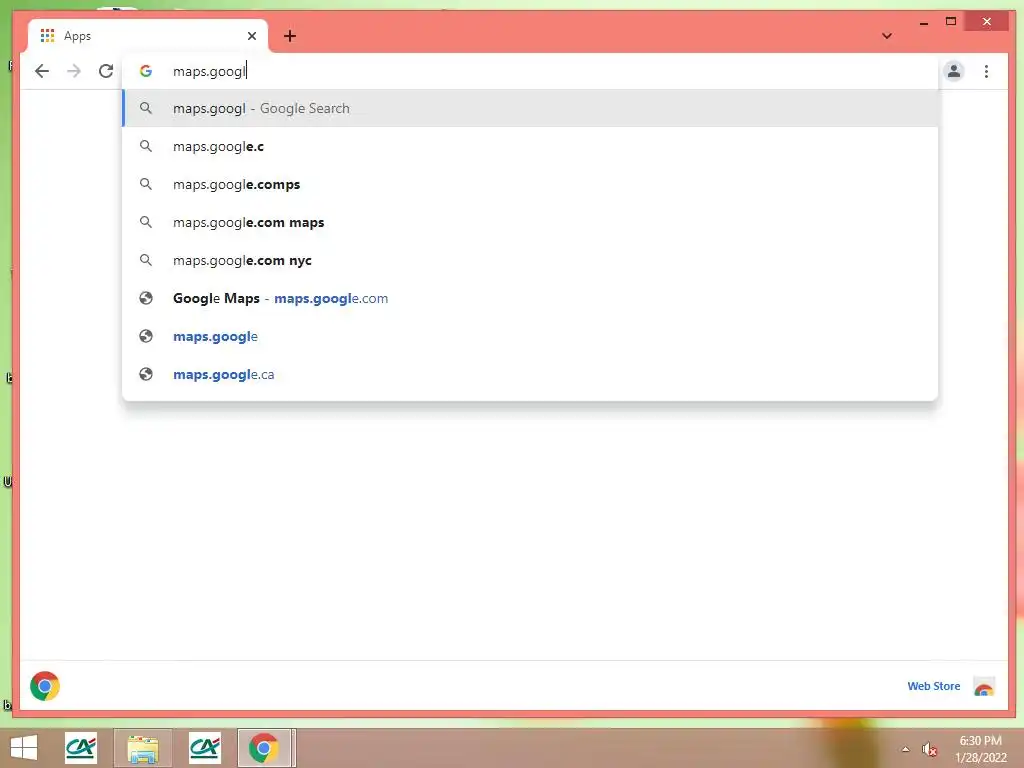This screenshot has width=1024, height=768.
Task: Pick the 'maps.google.com nyc' suggestion
Action: [x=530, y=260]
